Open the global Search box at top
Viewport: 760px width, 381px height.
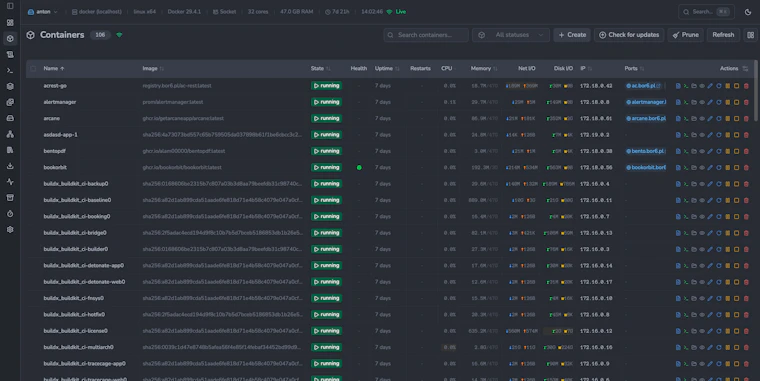pos(706,12)
